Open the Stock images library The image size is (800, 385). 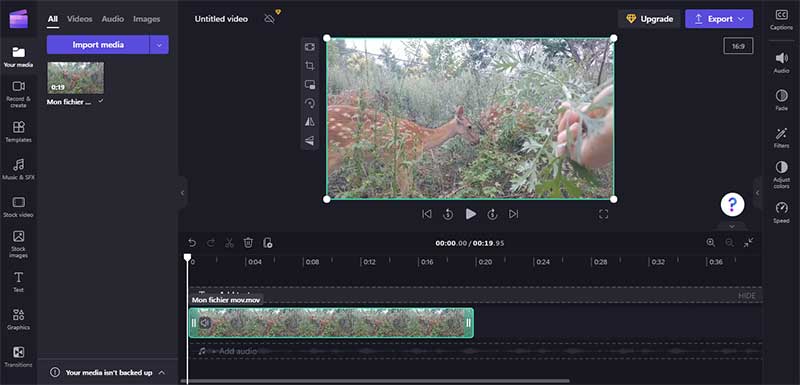pyautogui.click(x=18, y=244)
